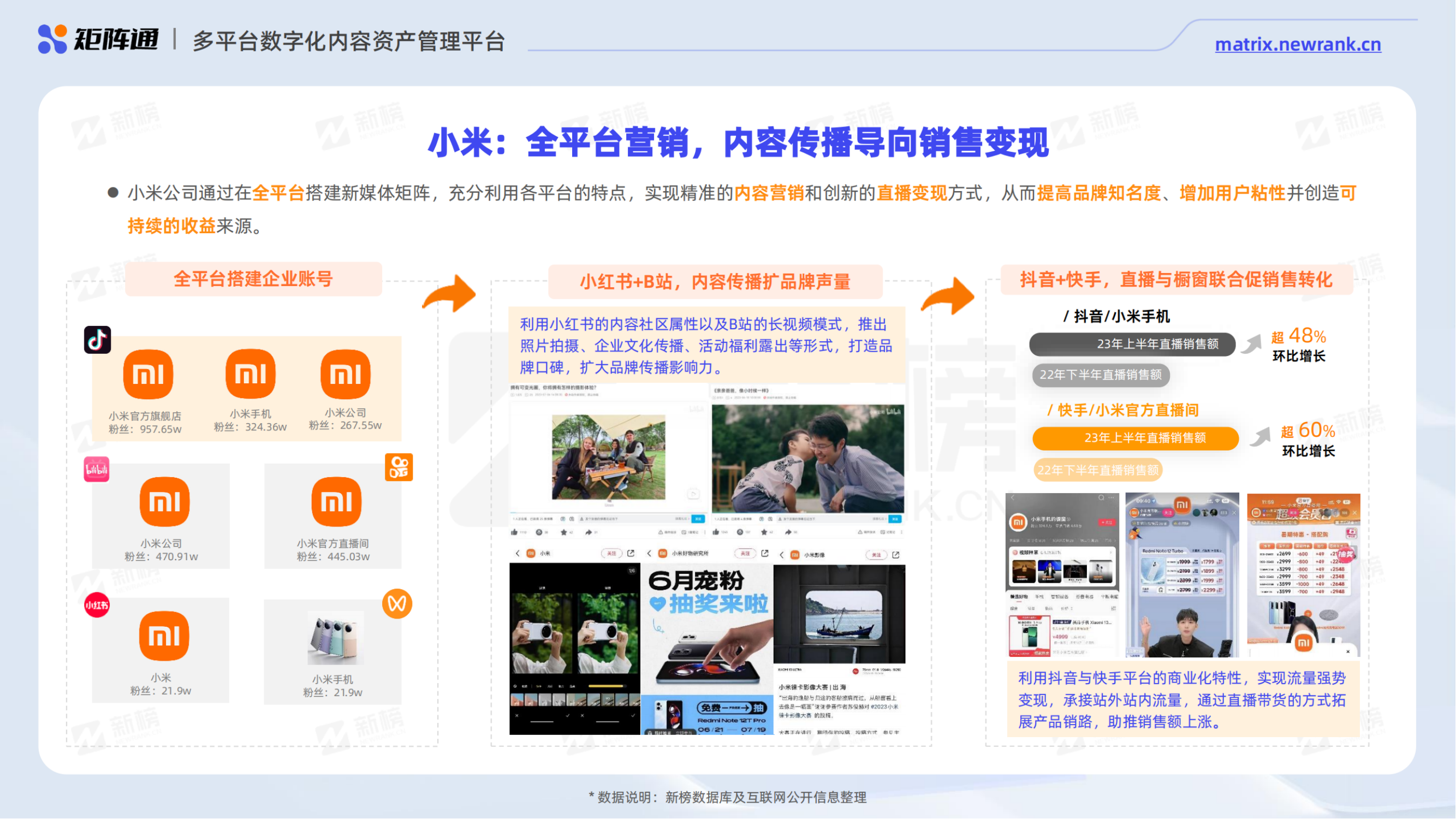
Task: Open the fishing boat photo post
Action: [x=840, y=614]
